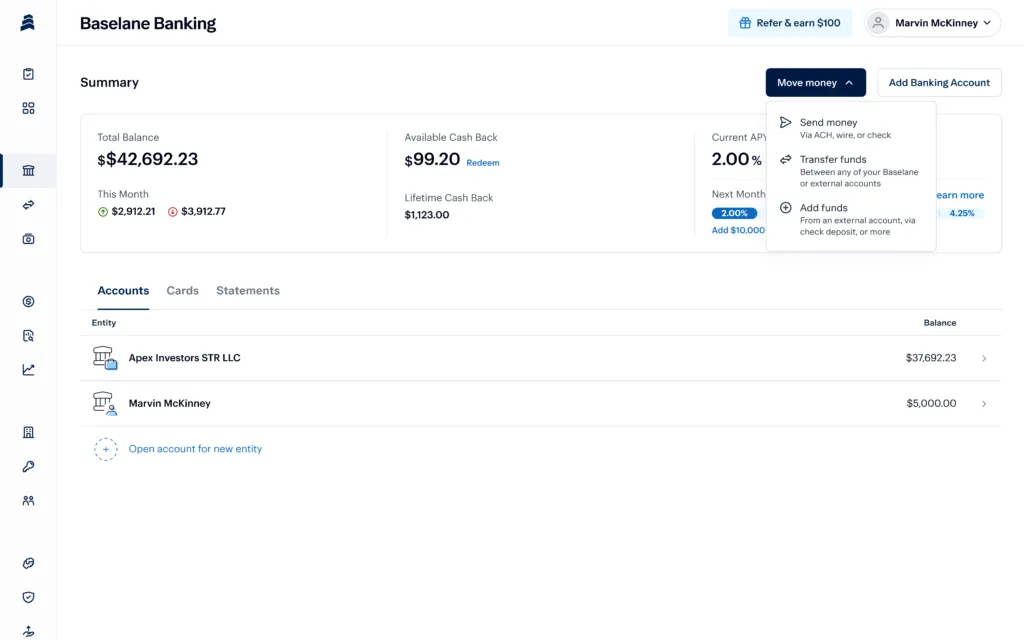Click the Transfer funds arrows icon
The width and height of the screenshot is (1024, 640).
point(786,159)
